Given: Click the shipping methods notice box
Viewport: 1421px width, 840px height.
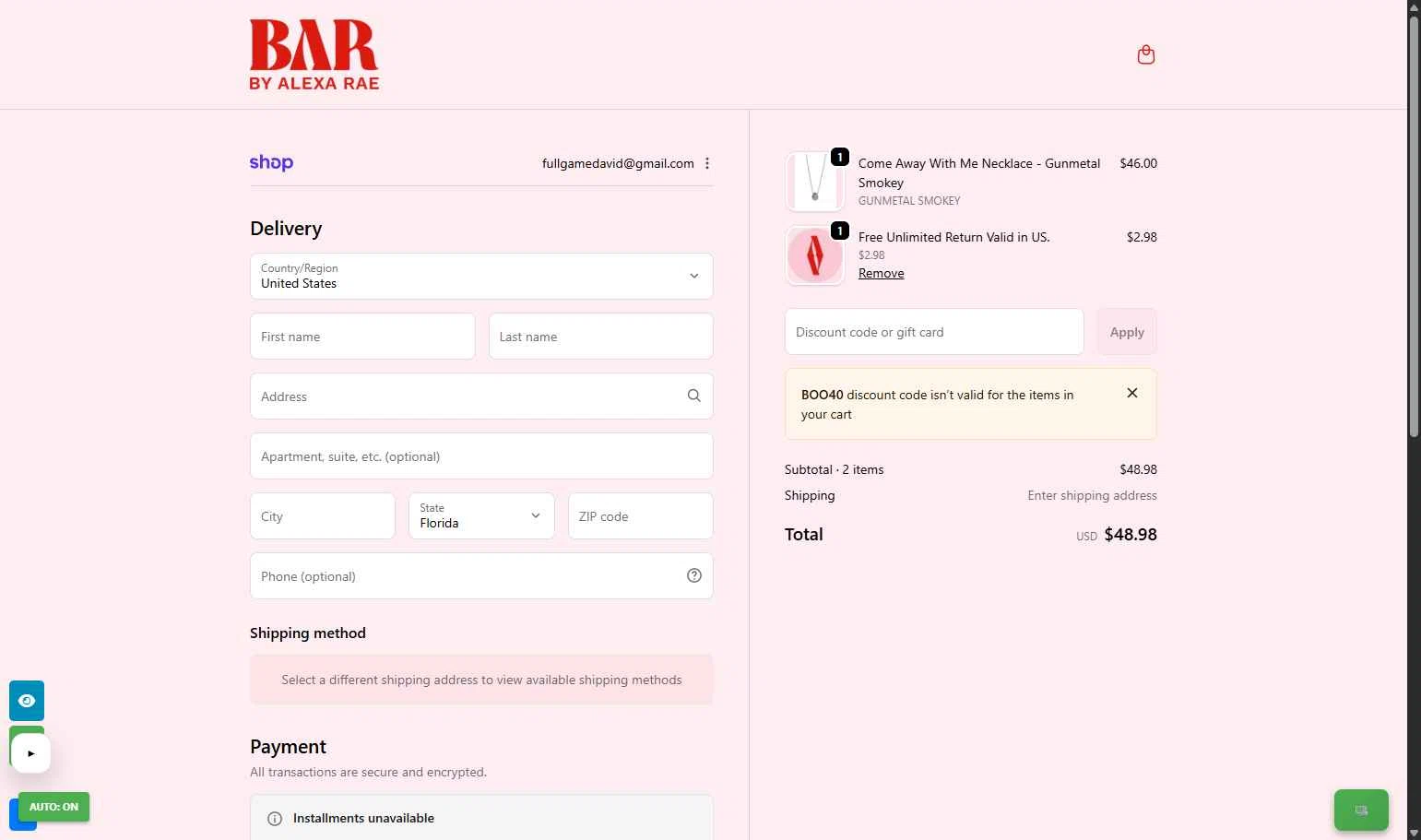Looking at the screenshot, I should coord(481,680).
